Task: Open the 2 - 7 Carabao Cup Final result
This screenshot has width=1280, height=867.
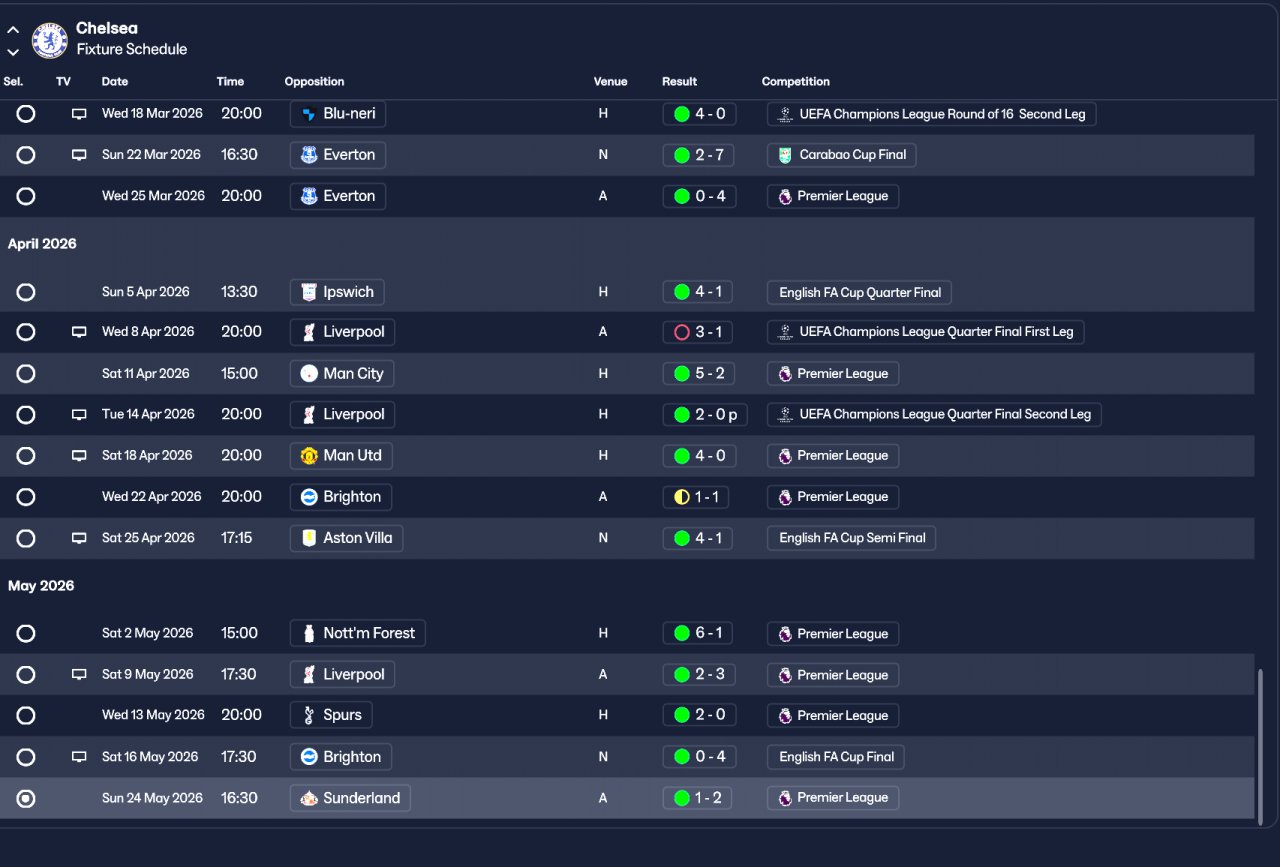Action: click(700, 155)
